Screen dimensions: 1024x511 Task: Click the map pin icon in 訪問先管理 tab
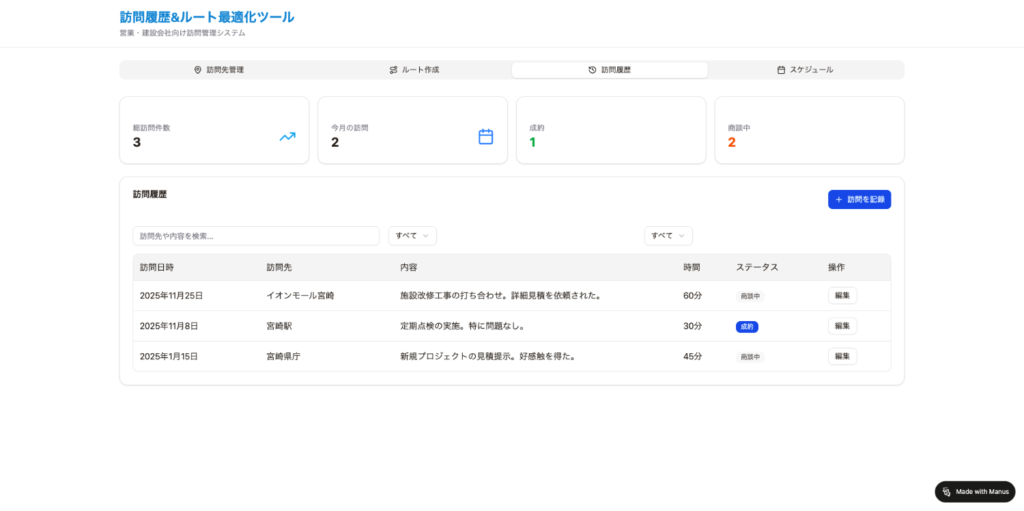198,70
